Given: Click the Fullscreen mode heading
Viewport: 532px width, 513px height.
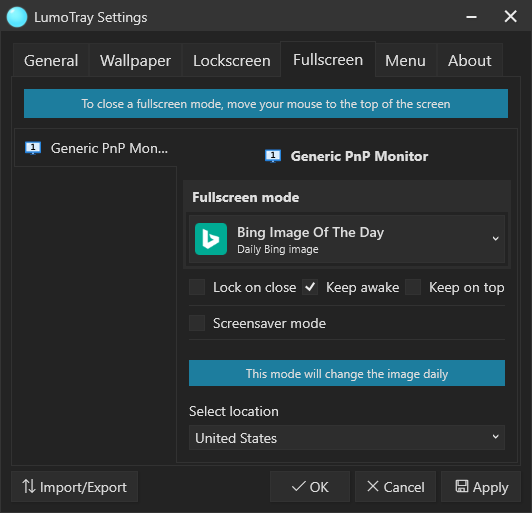Looking at the screenshot, I should pyautogui.click(x=246, y=197).
